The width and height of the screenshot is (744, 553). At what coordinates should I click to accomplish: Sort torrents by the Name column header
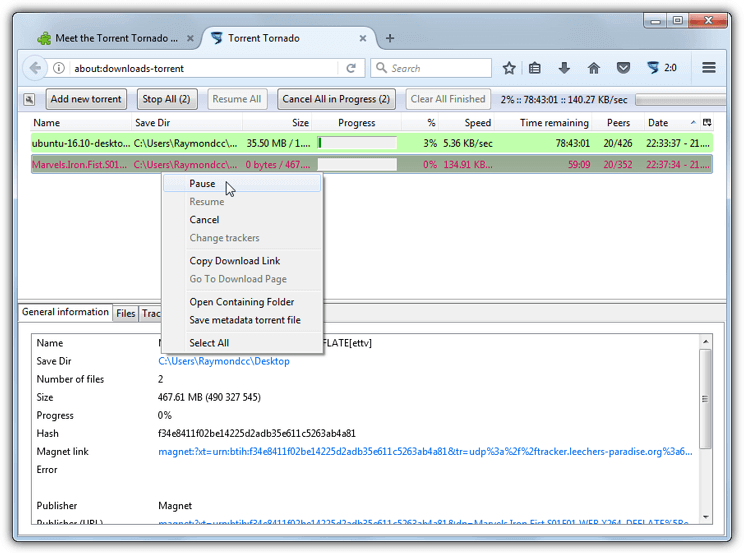pyautogui.click(x=47, y=123)
